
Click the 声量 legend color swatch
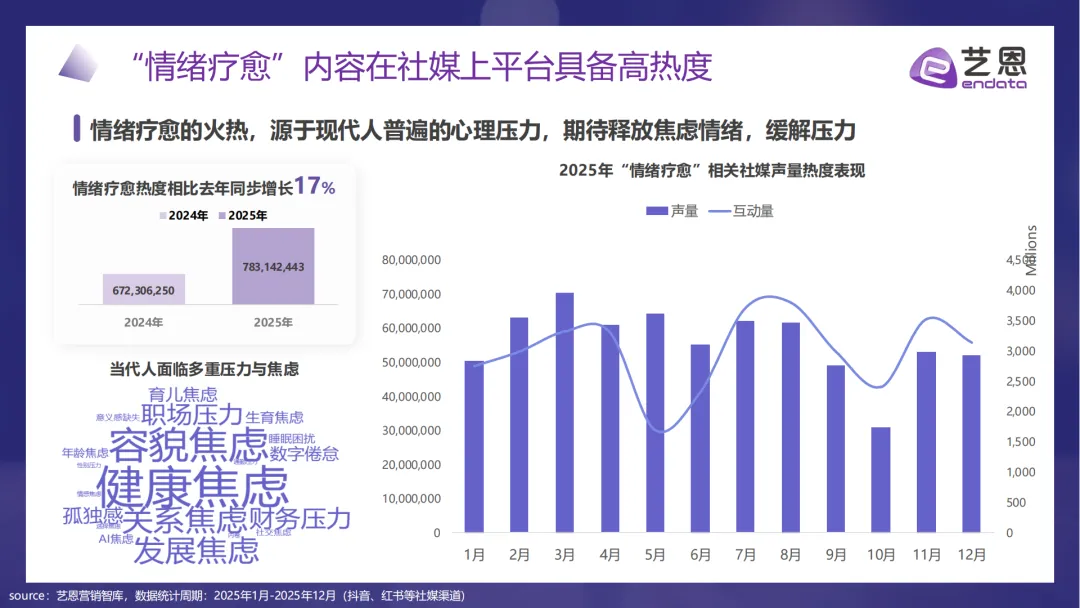pyautogui.click(x=656, y=211)
